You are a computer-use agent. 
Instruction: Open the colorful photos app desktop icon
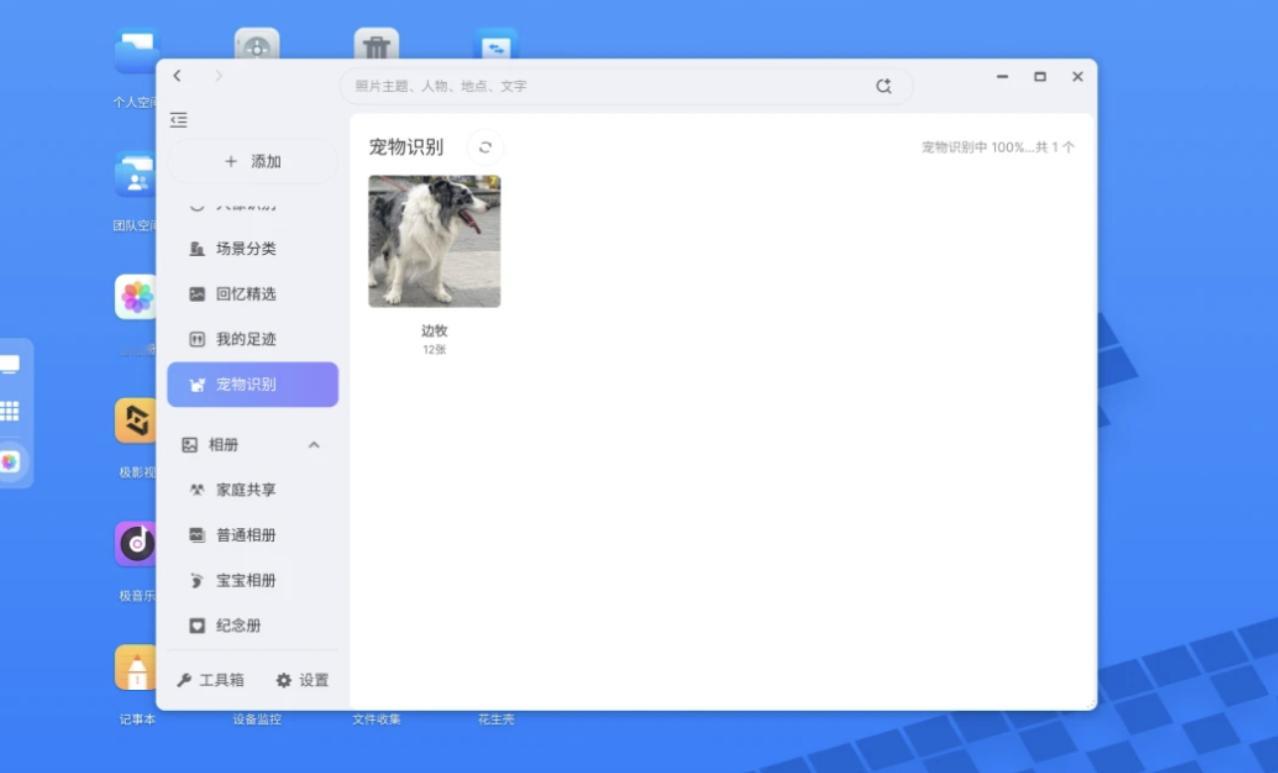pyautogui.click(x=135, y=297)
